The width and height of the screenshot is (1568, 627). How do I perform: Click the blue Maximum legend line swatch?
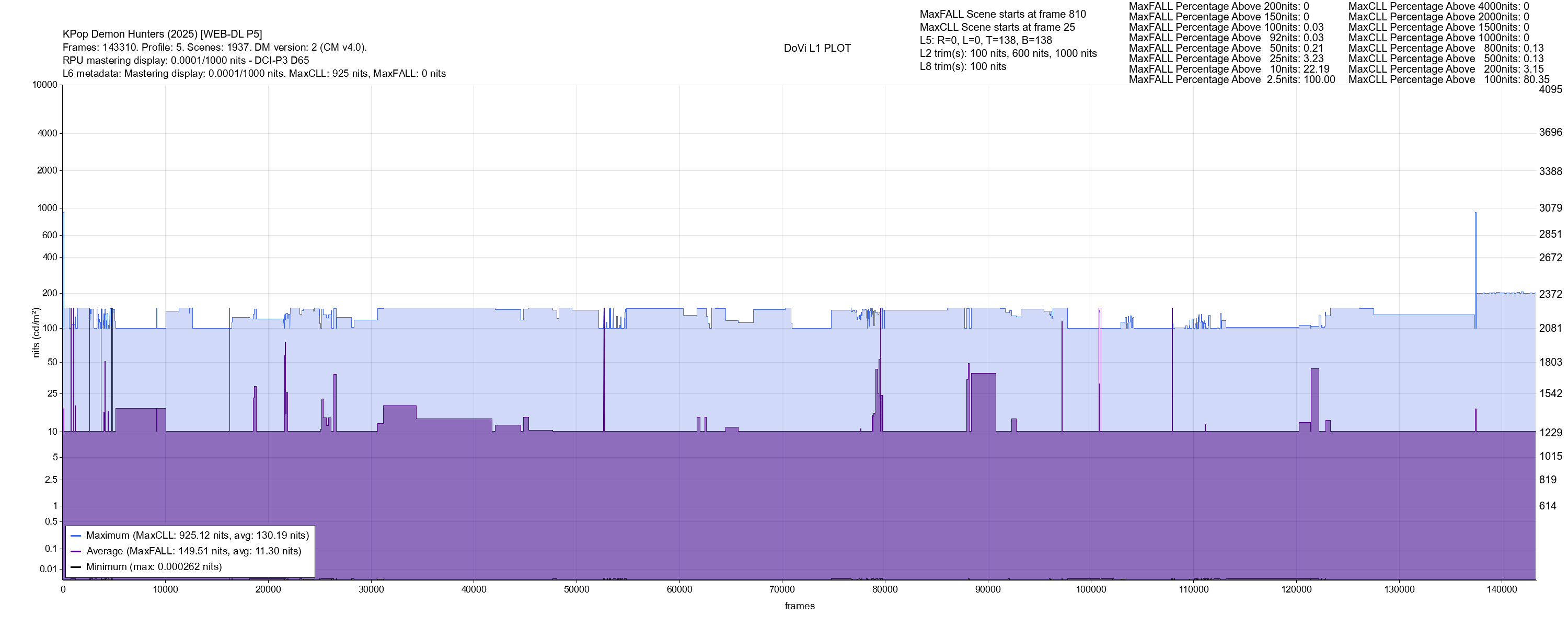coord(76,536)
